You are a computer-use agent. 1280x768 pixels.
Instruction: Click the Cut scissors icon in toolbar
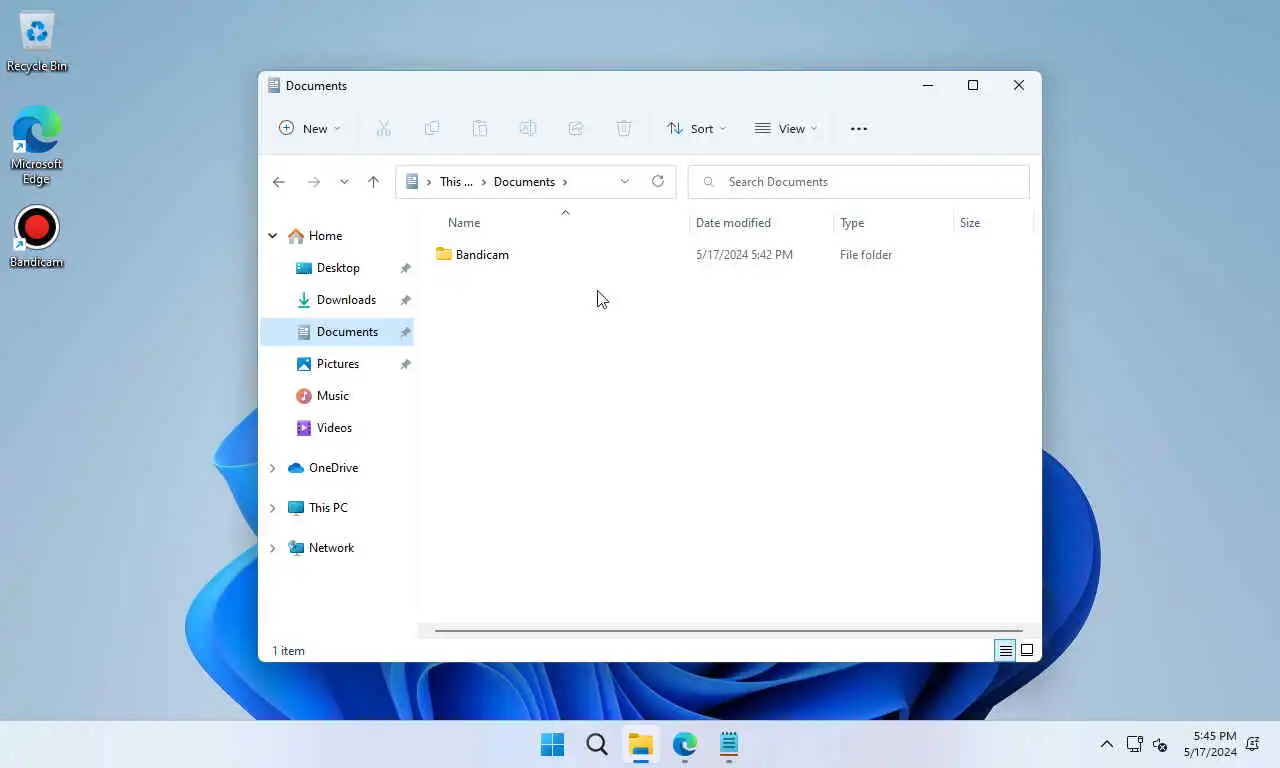[x=383, y=128]
